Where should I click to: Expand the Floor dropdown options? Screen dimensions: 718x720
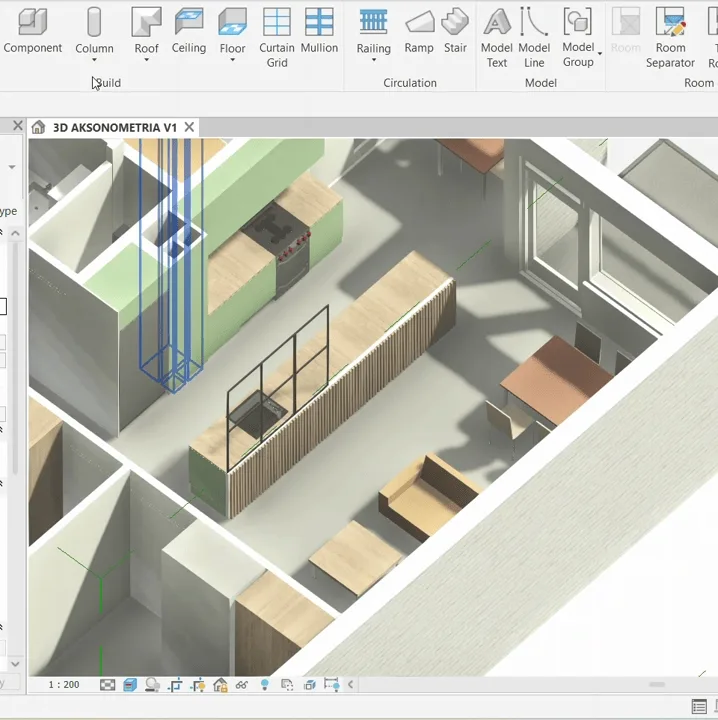pos(232,61)
